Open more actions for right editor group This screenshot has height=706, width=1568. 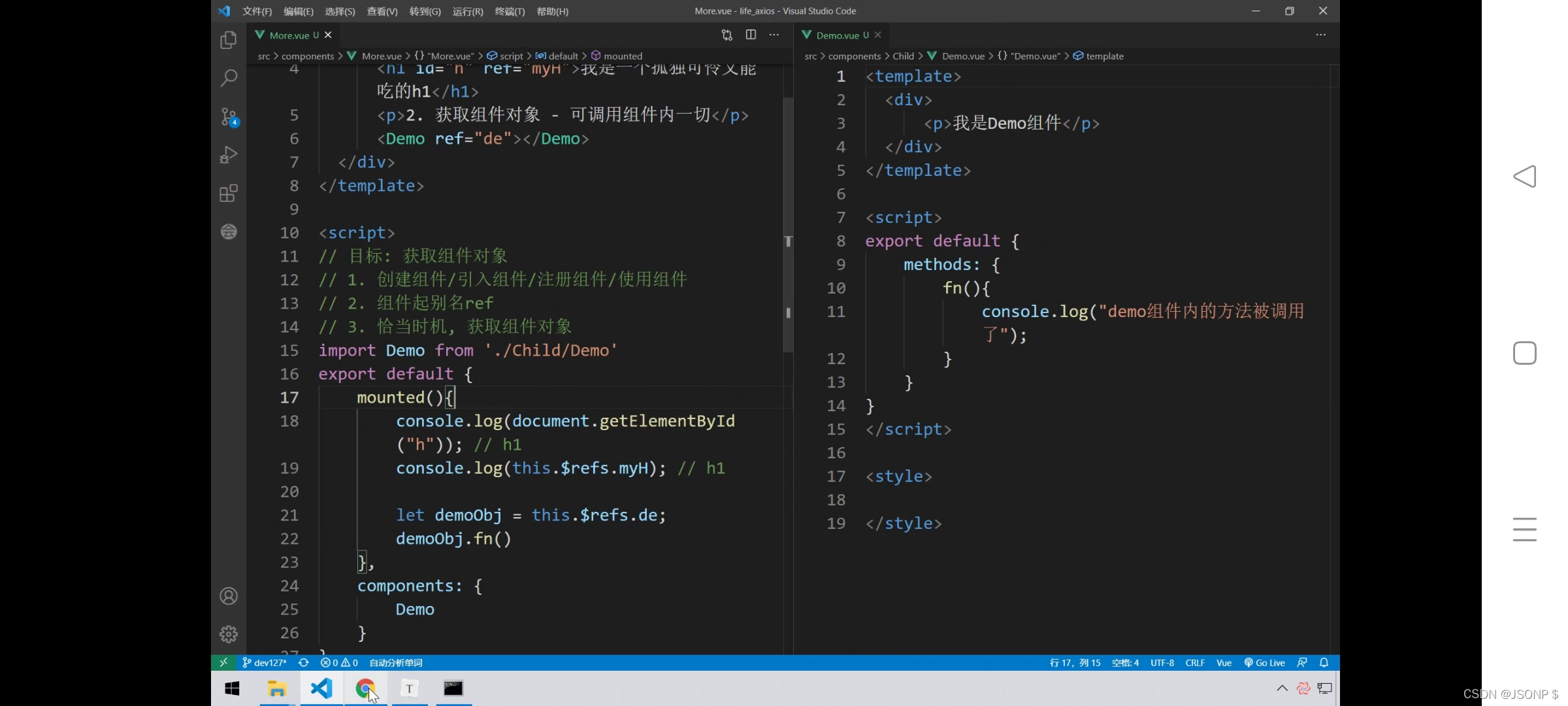(1320, 35)
